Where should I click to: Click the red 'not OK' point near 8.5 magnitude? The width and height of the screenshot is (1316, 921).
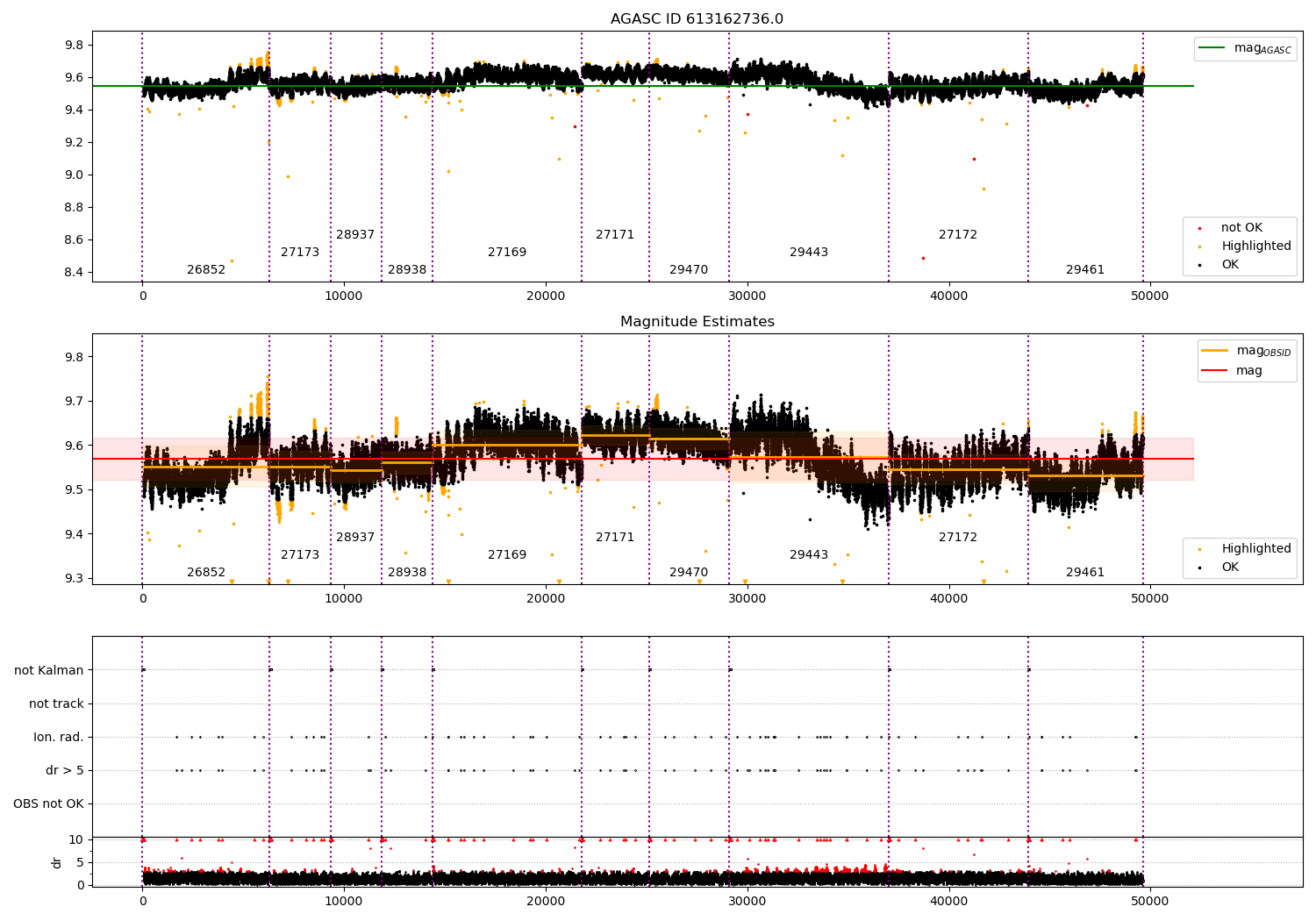pyautogui.click(x=923, y=258)
